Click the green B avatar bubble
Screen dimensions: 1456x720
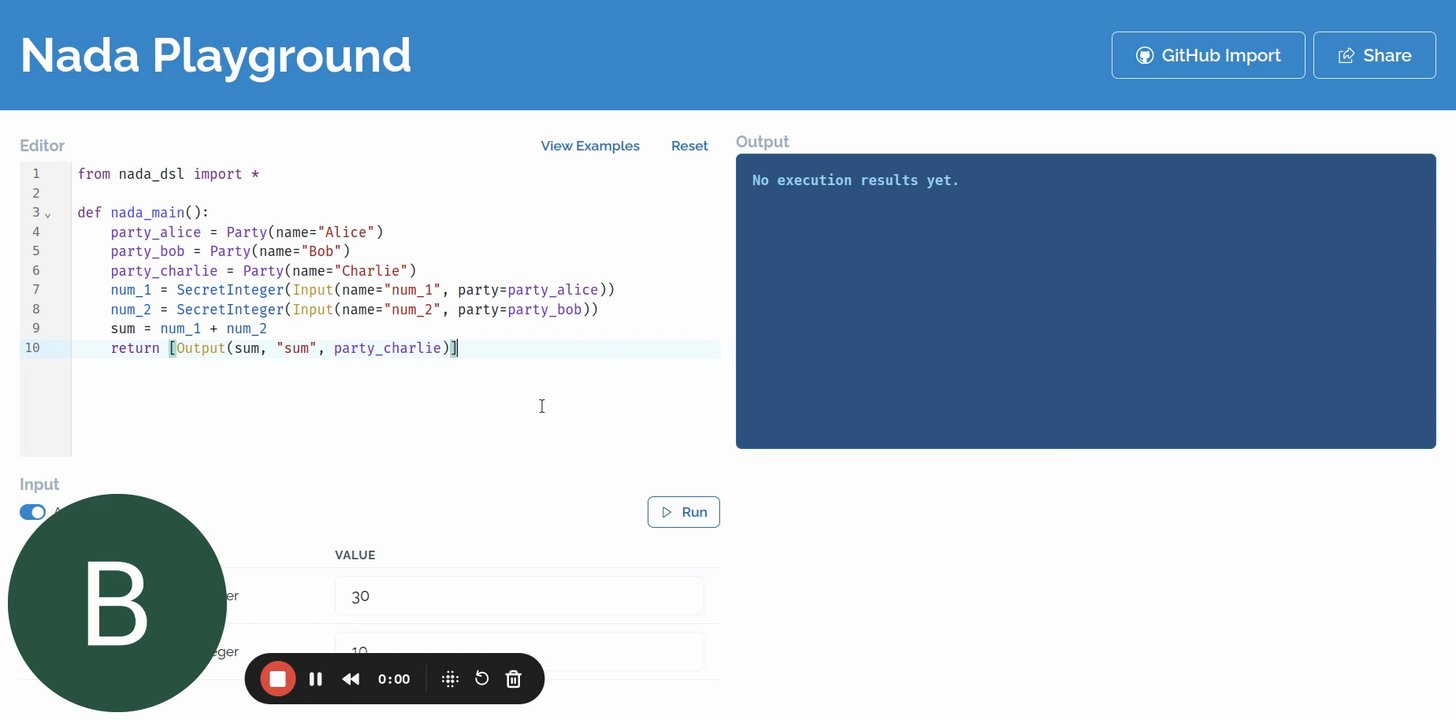[x=117, y=603]
